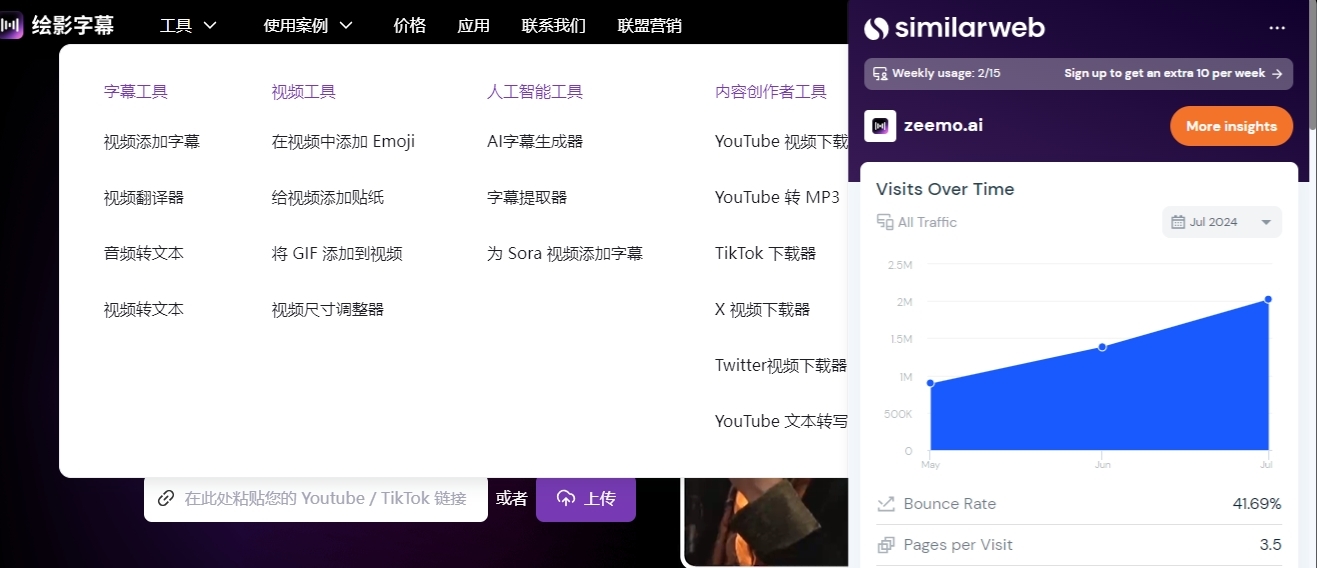The width and height of the screenshot is (1317, 568).
Task: Open the 价格 nav item
Action: 410,26
